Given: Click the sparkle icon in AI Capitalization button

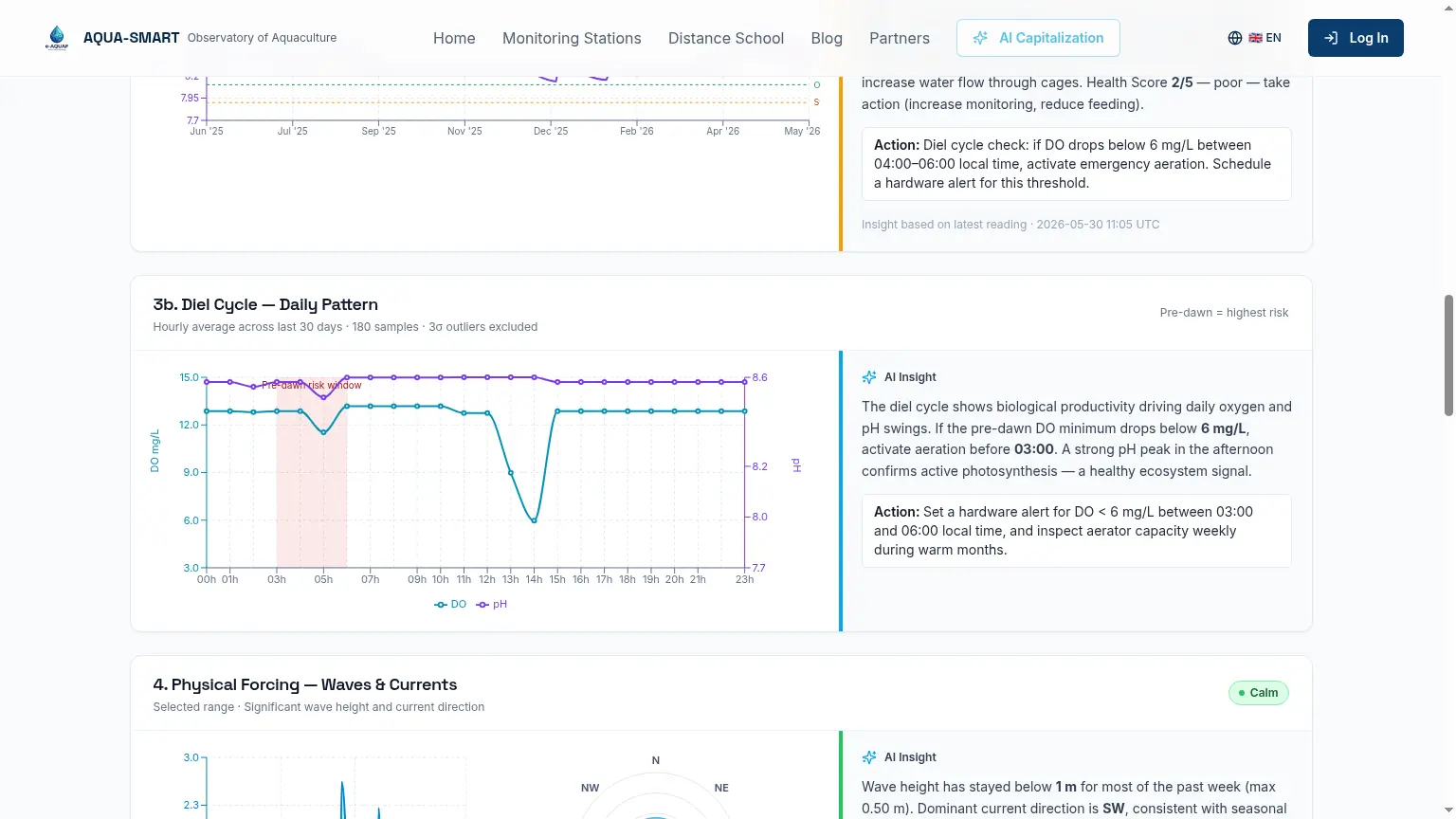Looking at the screenshot, I should 980,38.
